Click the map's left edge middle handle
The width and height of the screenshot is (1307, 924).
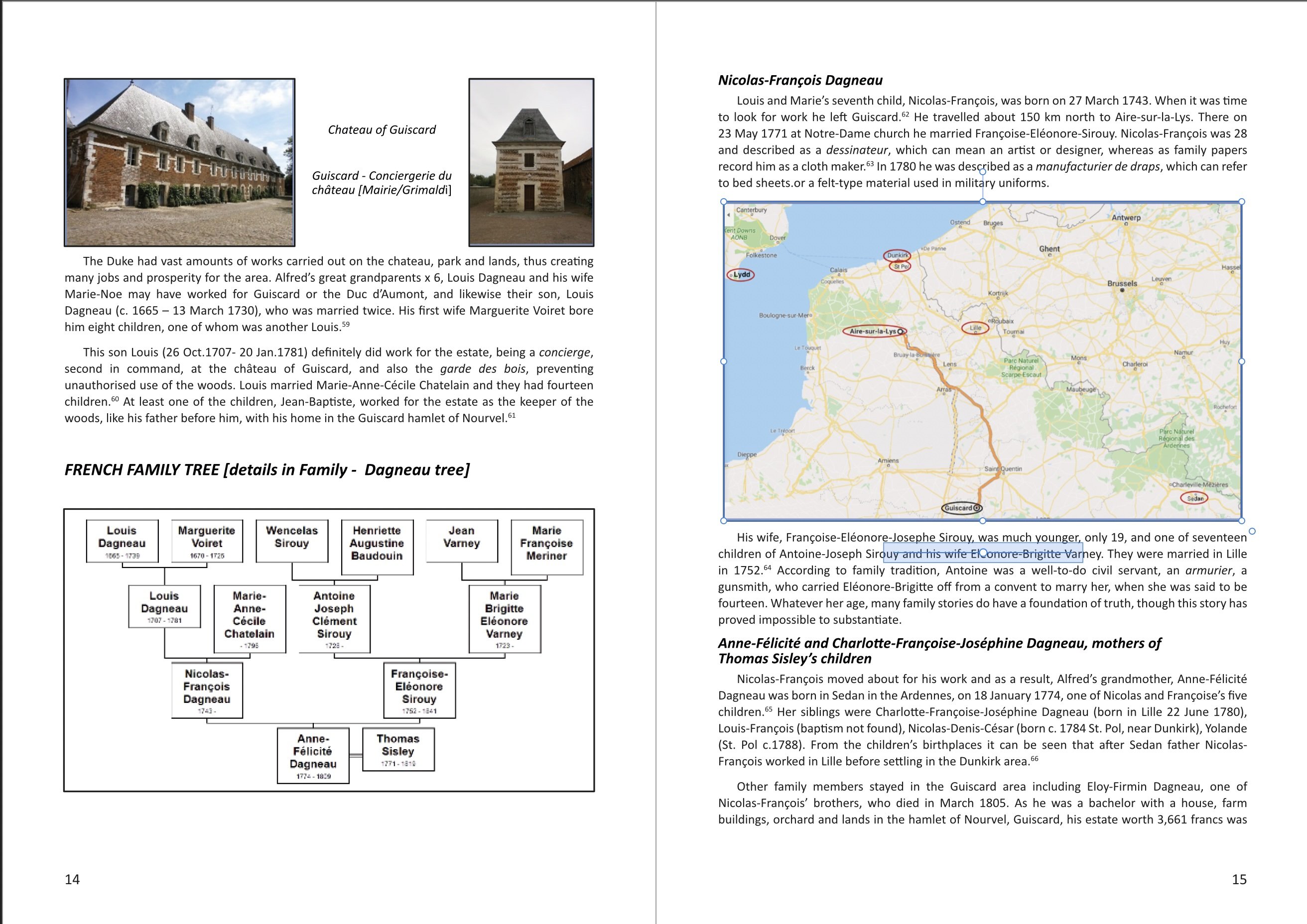pyautogui.click(x=724, y=361)
